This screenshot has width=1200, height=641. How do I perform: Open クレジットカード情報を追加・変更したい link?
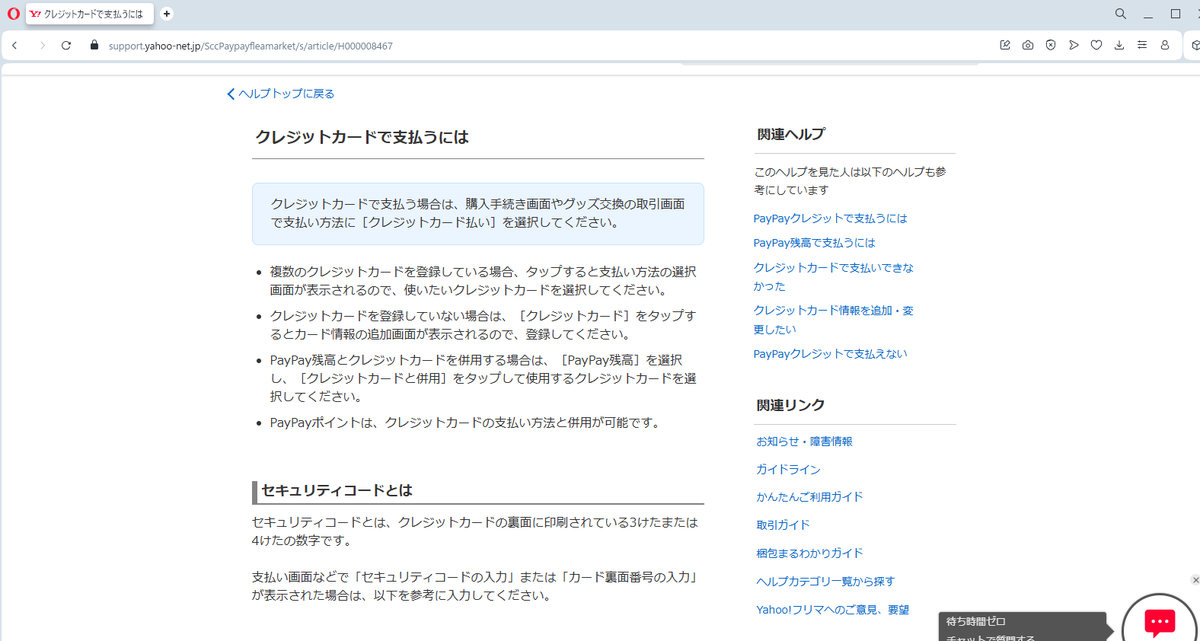pyautogui.click(x=833, y=320)
